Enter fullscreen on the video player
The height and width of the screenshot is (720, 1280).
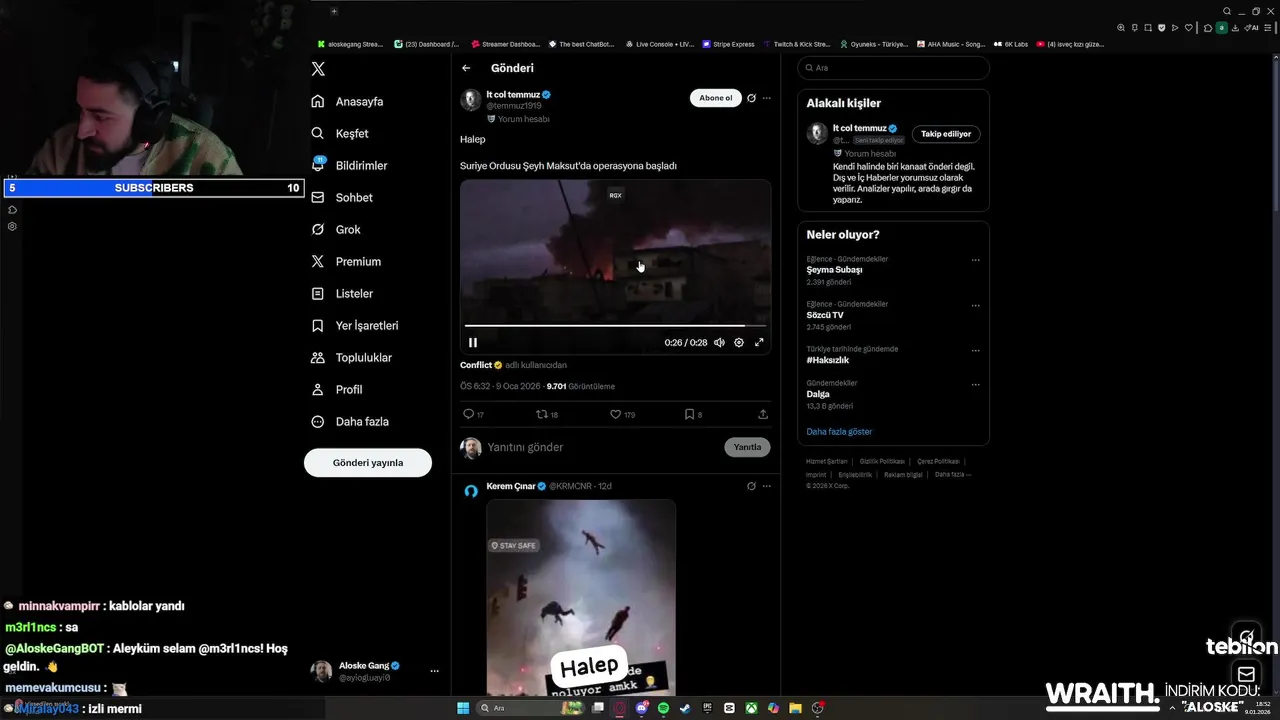click(x=759, y=342)
